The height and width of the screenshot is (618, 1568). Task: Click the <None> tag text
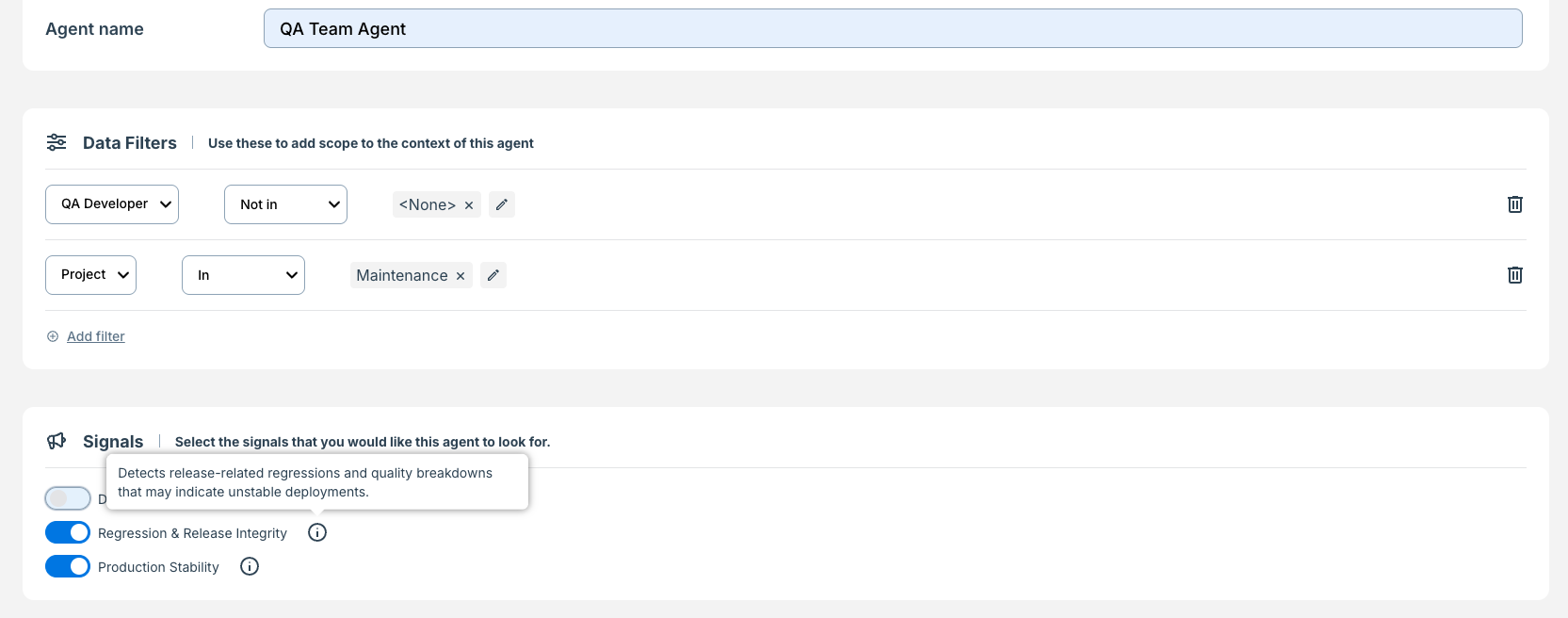[428, 204]
